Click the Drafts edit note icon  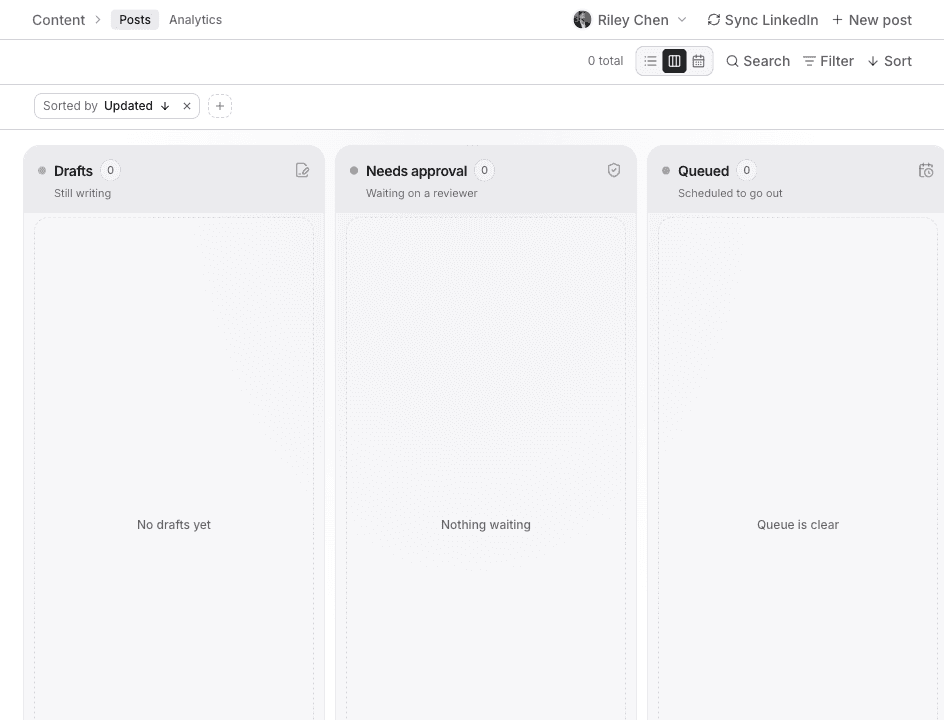(302, 170)
